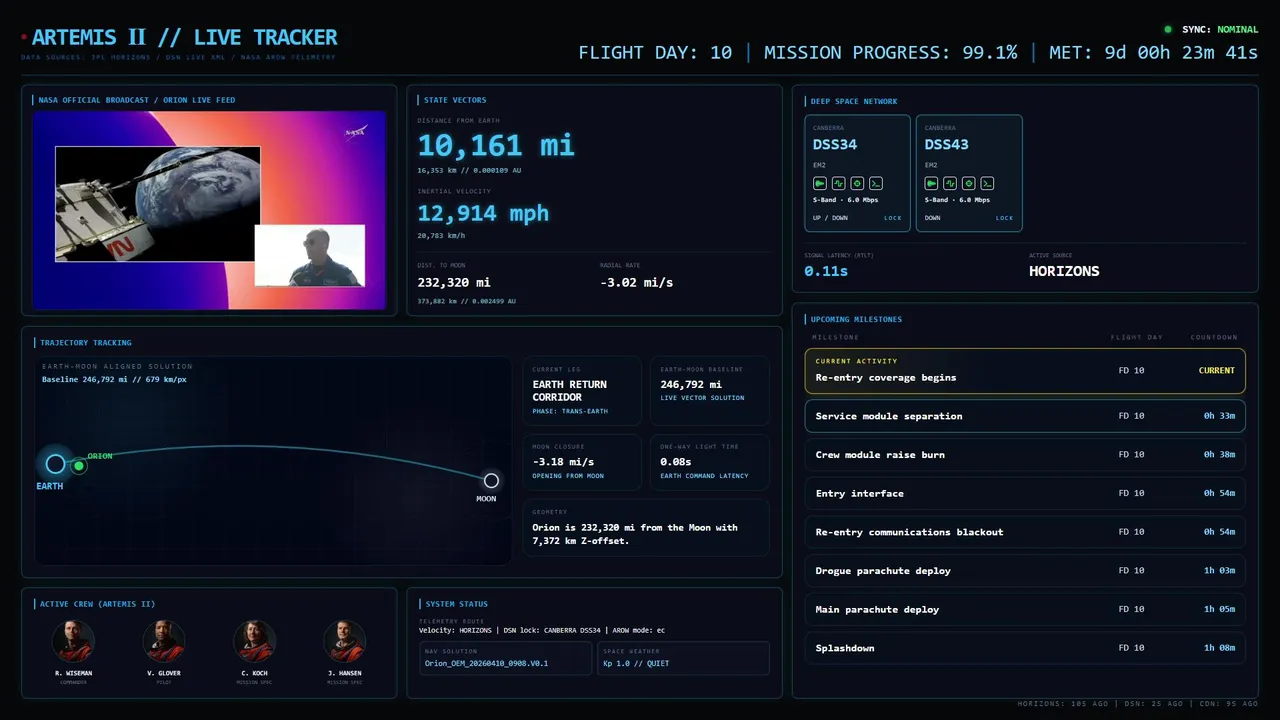Viewport: 1280px width, 720px height.
Task: Click the DSS34 antenna signal icon
Action: coord(819,183)
